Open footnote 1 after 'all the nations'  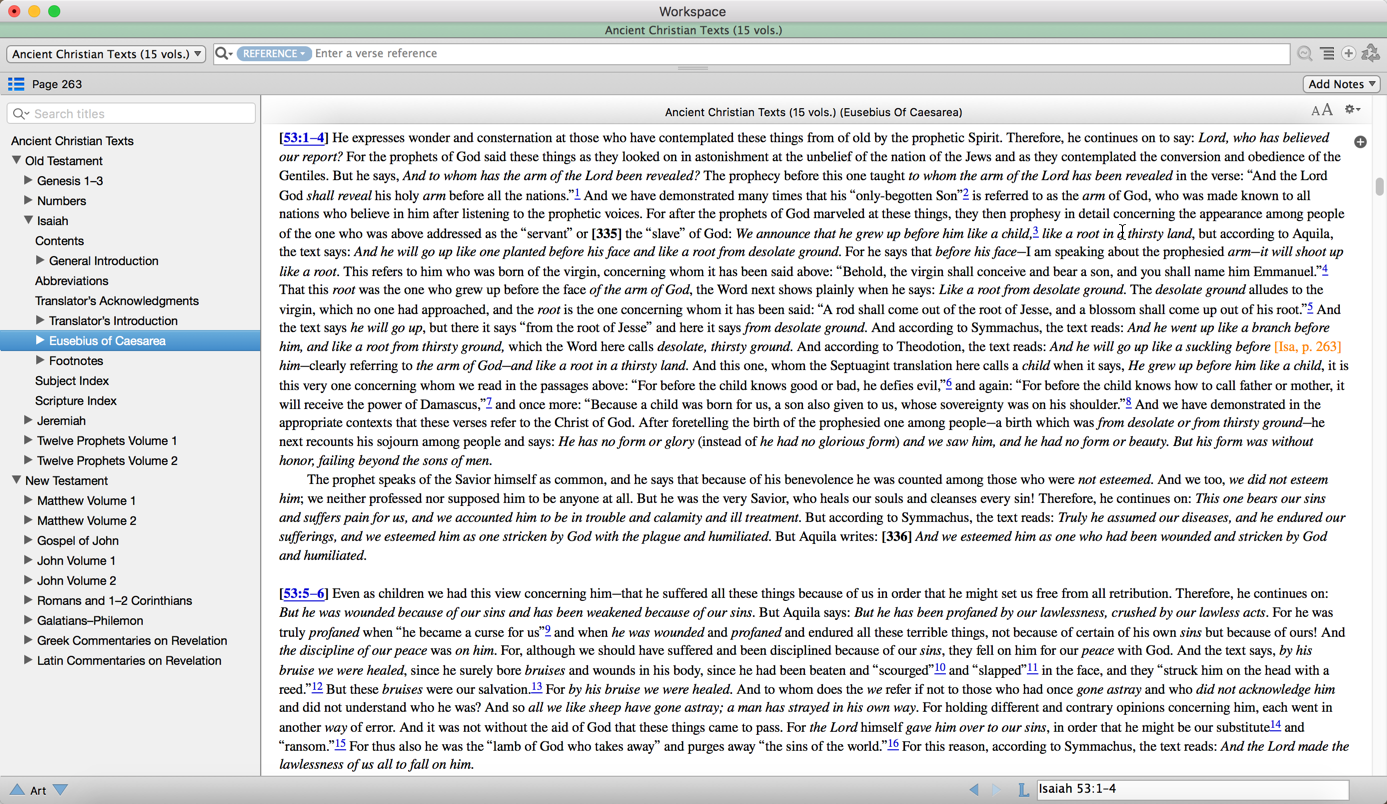coord(577,193)
